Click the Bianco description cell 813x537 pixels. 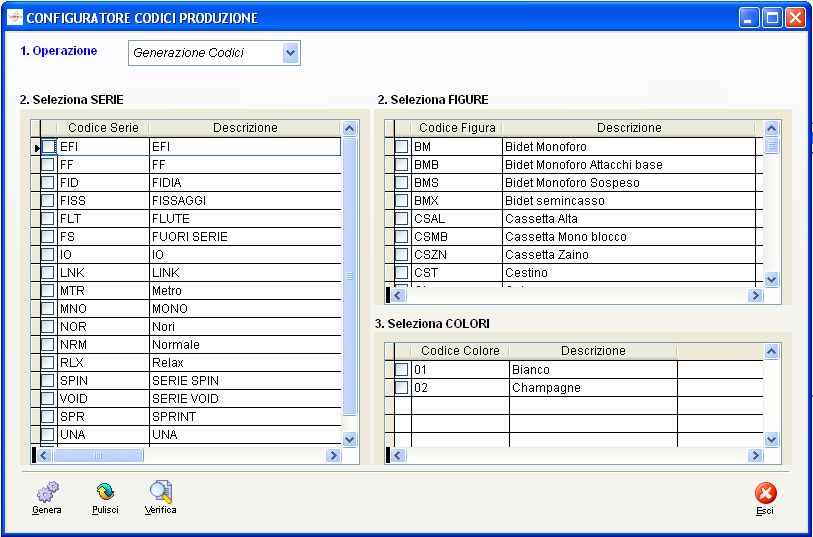click(593, 370)
